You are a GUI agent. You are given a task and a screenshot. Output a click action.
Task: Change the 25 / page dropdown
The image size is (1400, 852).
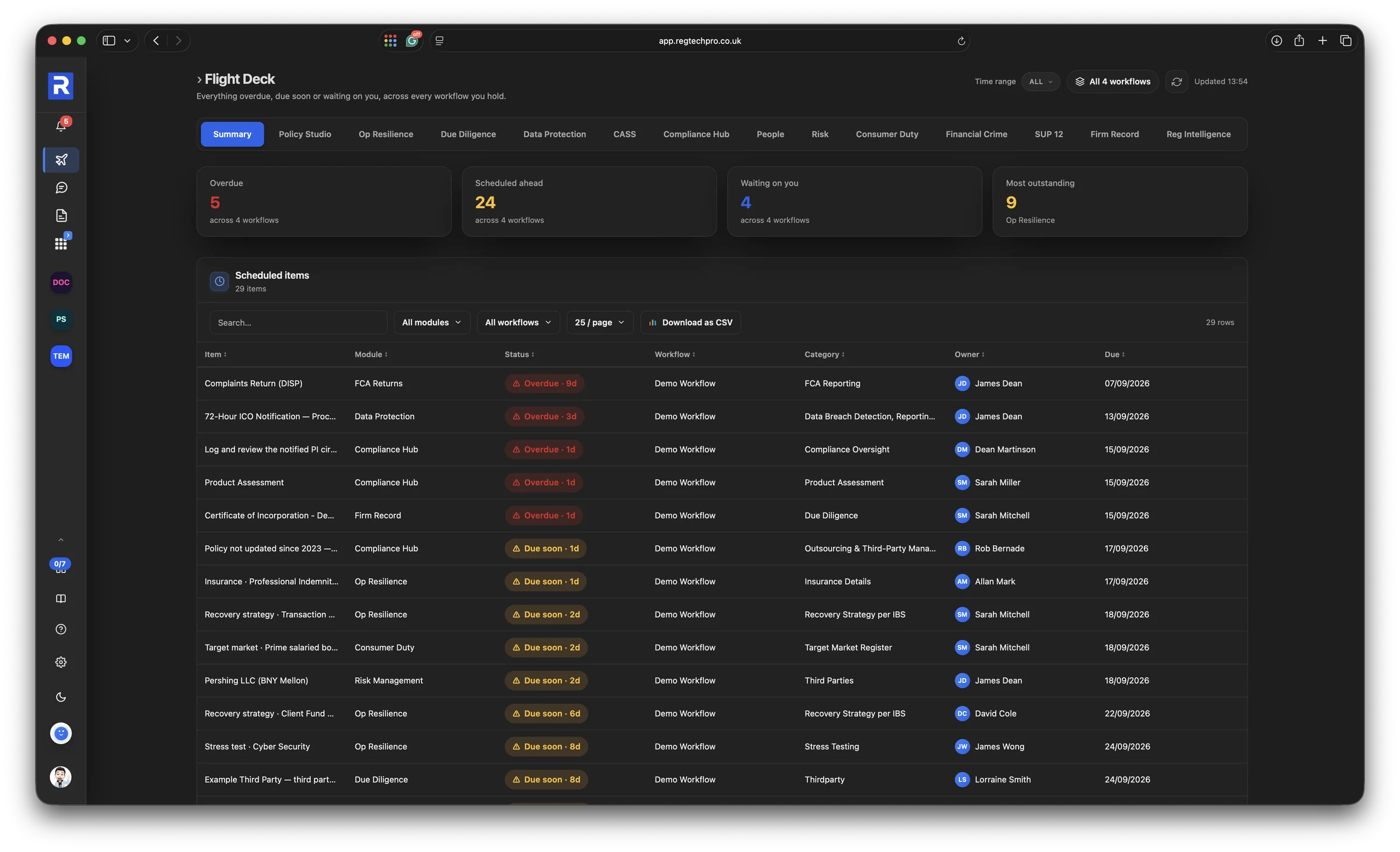coord(600,322)
